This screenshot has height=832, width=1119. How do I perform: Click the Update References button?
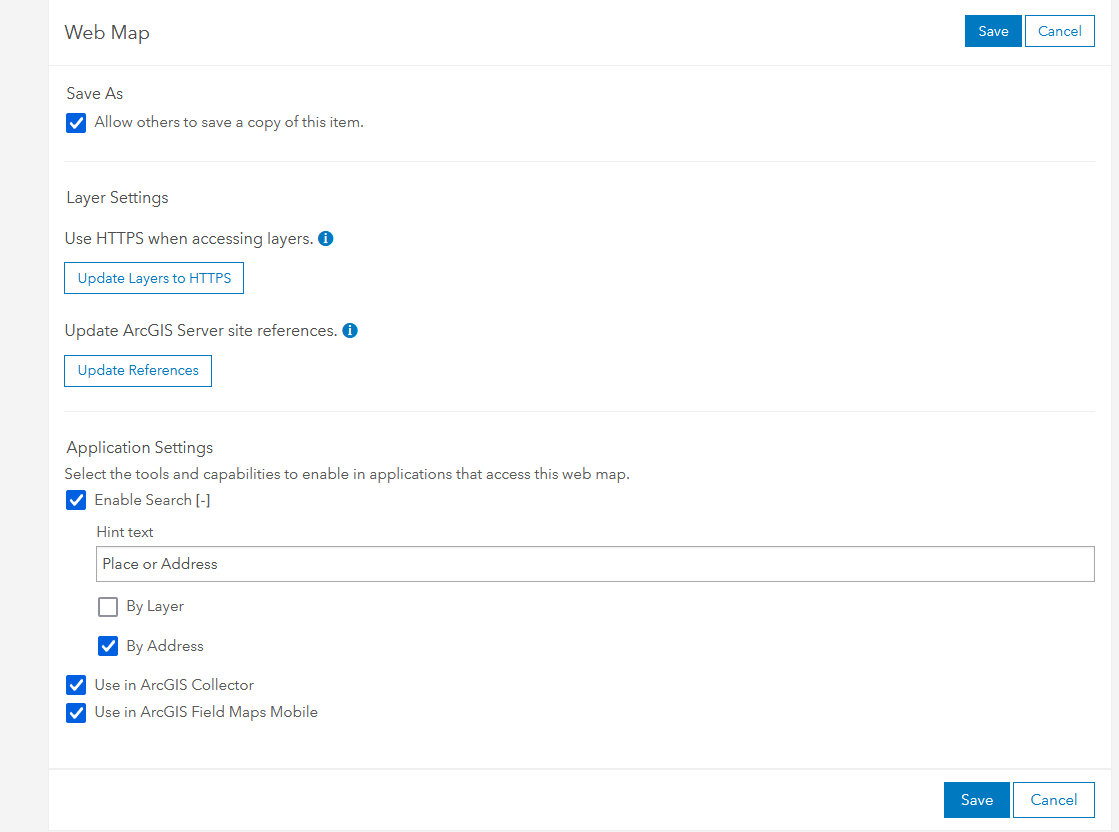pos(137,370)
